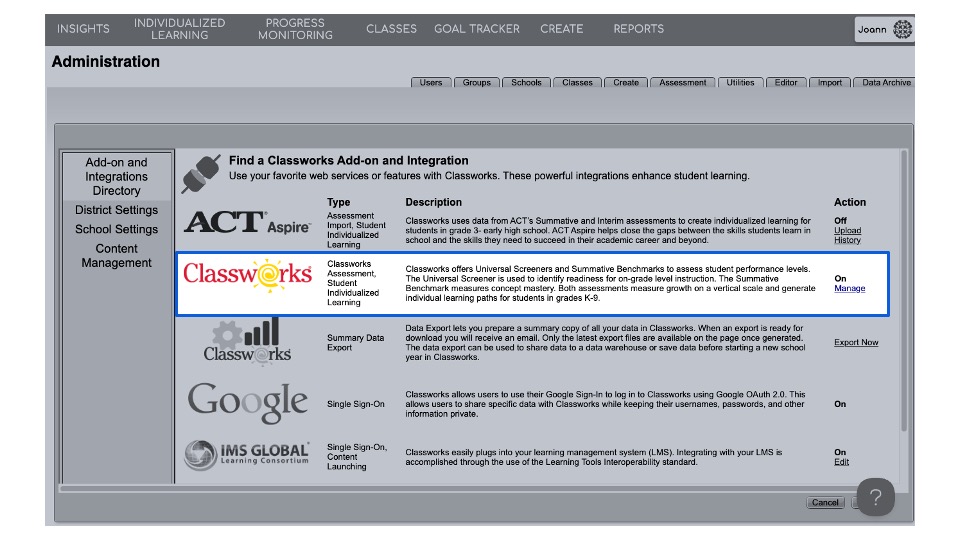Click the Cancel button
This screenshot has width=960, height=540.
825,503
